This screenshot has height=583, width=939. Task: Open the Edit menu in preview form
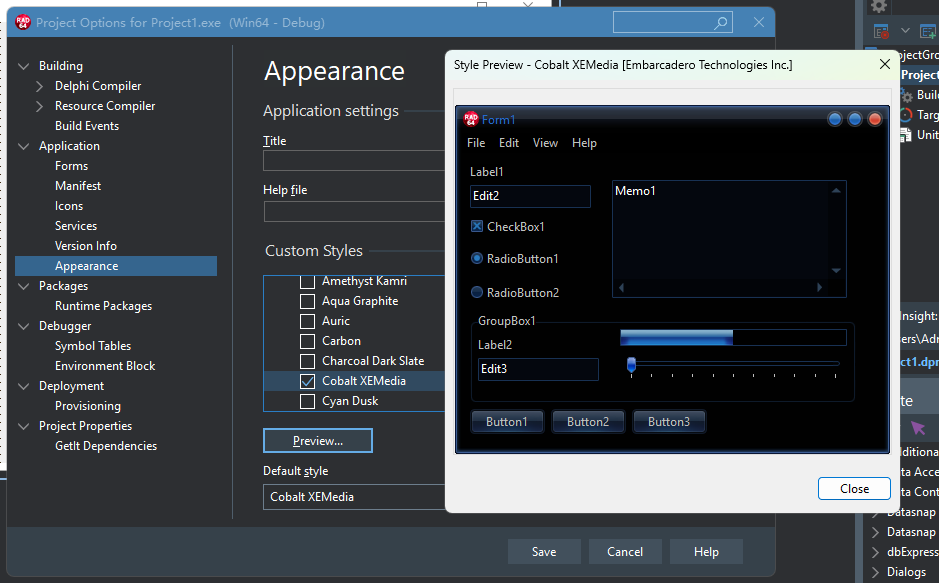click(508, 143)
